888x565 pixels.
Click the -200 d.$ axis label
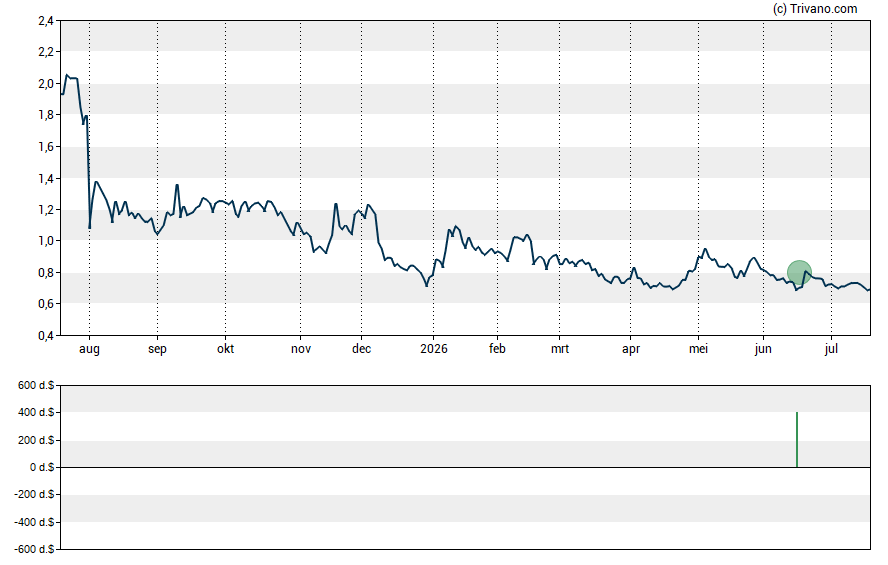[34, 494]
